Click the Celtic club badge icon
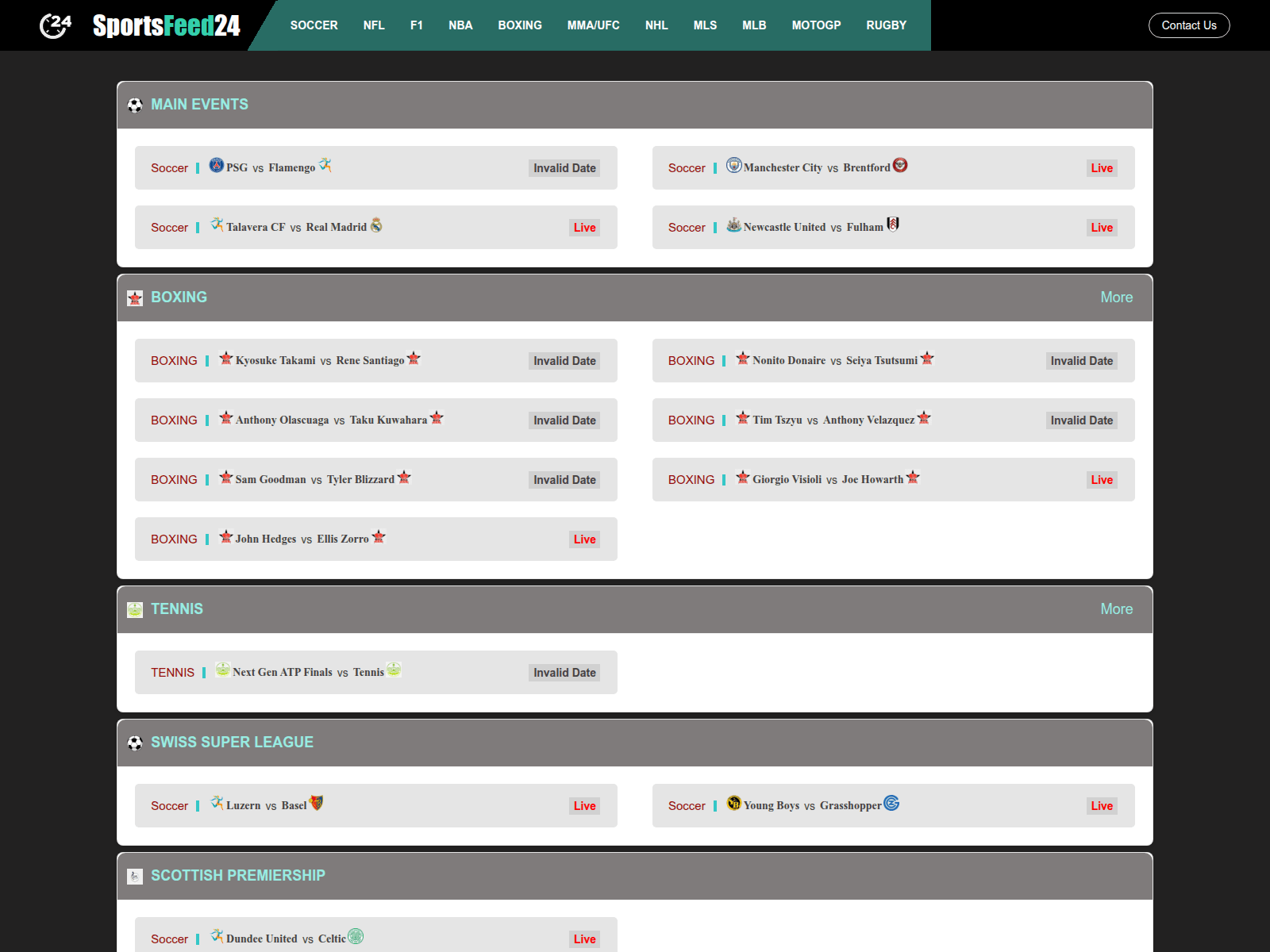The height and width of the screenshot is (952, 1270). [356, 936]
